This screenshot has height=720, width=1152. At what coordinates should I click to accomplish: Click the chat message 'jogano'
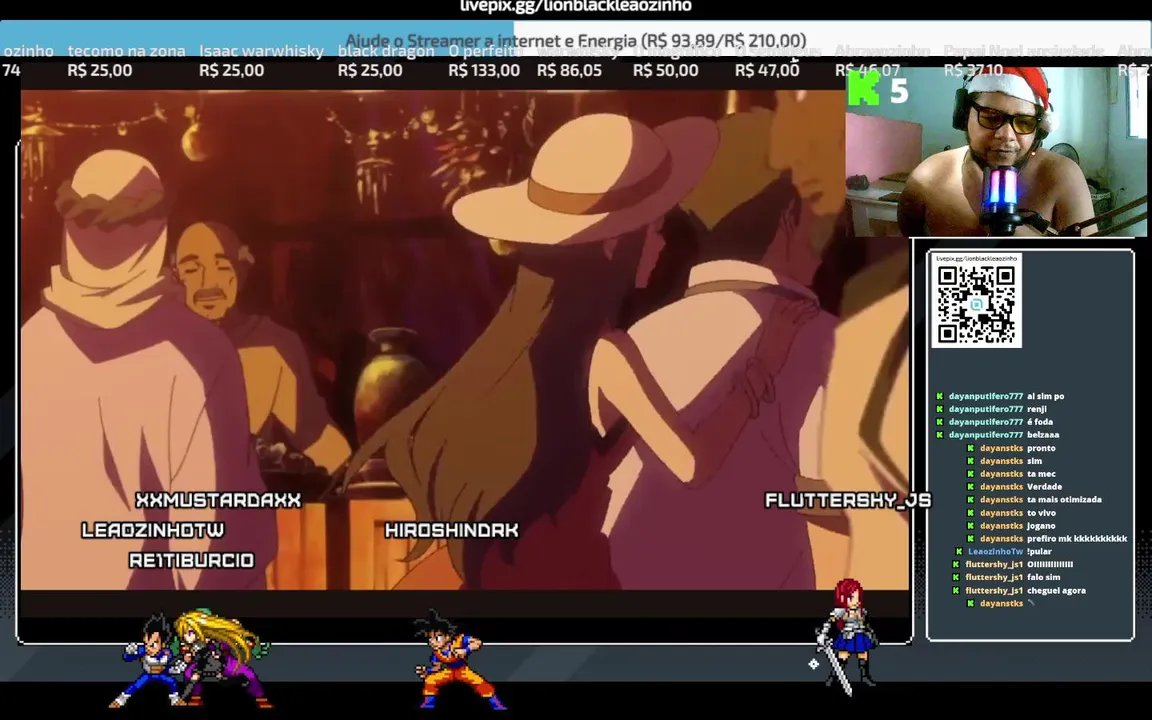(x=1041, y=526)
